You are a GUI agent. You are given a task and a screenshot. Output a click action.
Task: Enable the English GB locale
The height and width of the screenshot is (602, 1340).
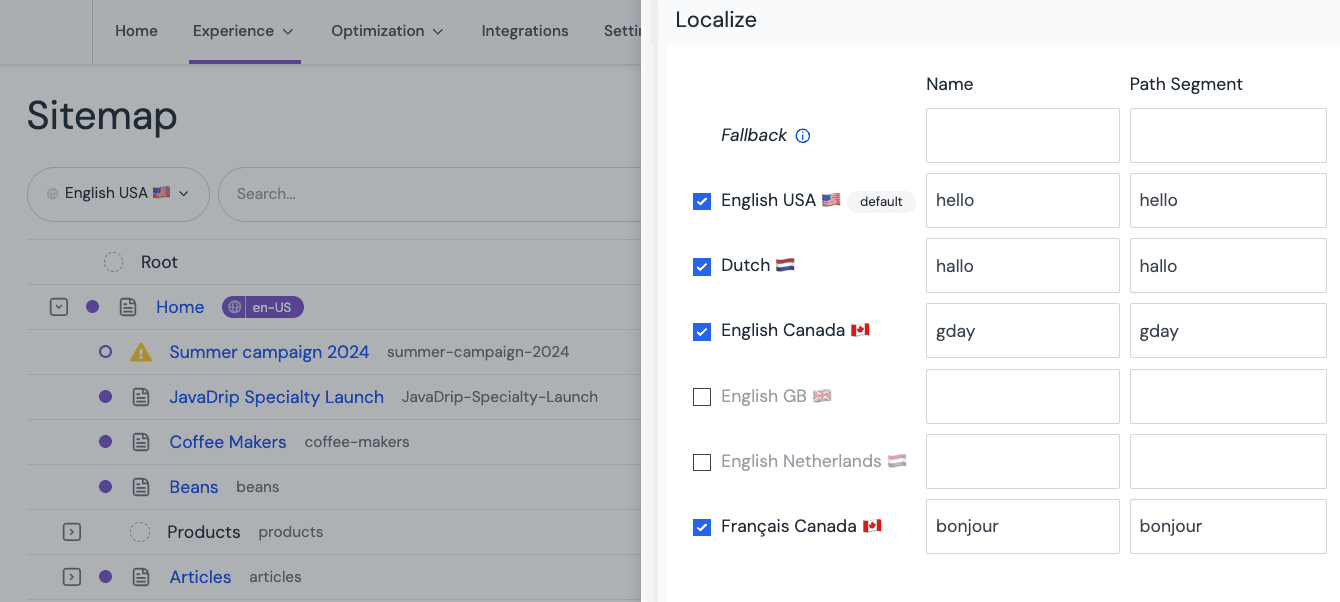(701, 396)
